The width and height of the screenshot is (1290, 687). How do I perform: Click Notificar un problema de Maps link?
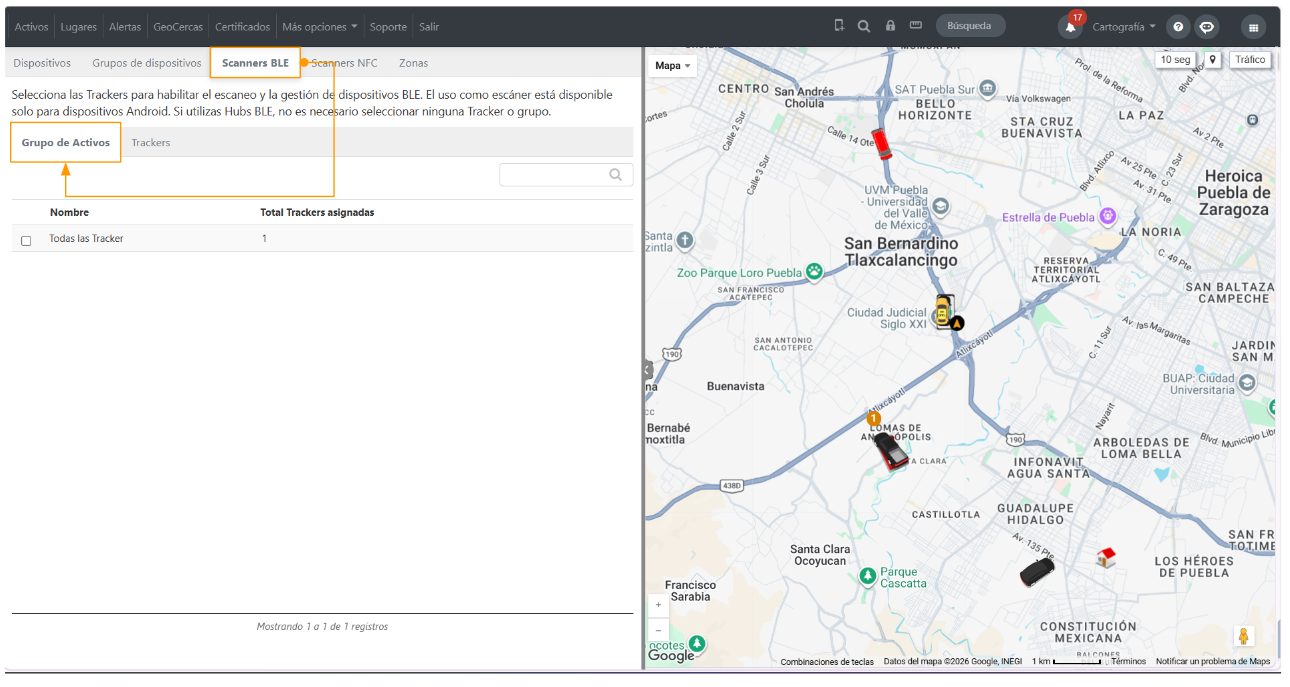pyautogui.click(x=1213, y=662)
